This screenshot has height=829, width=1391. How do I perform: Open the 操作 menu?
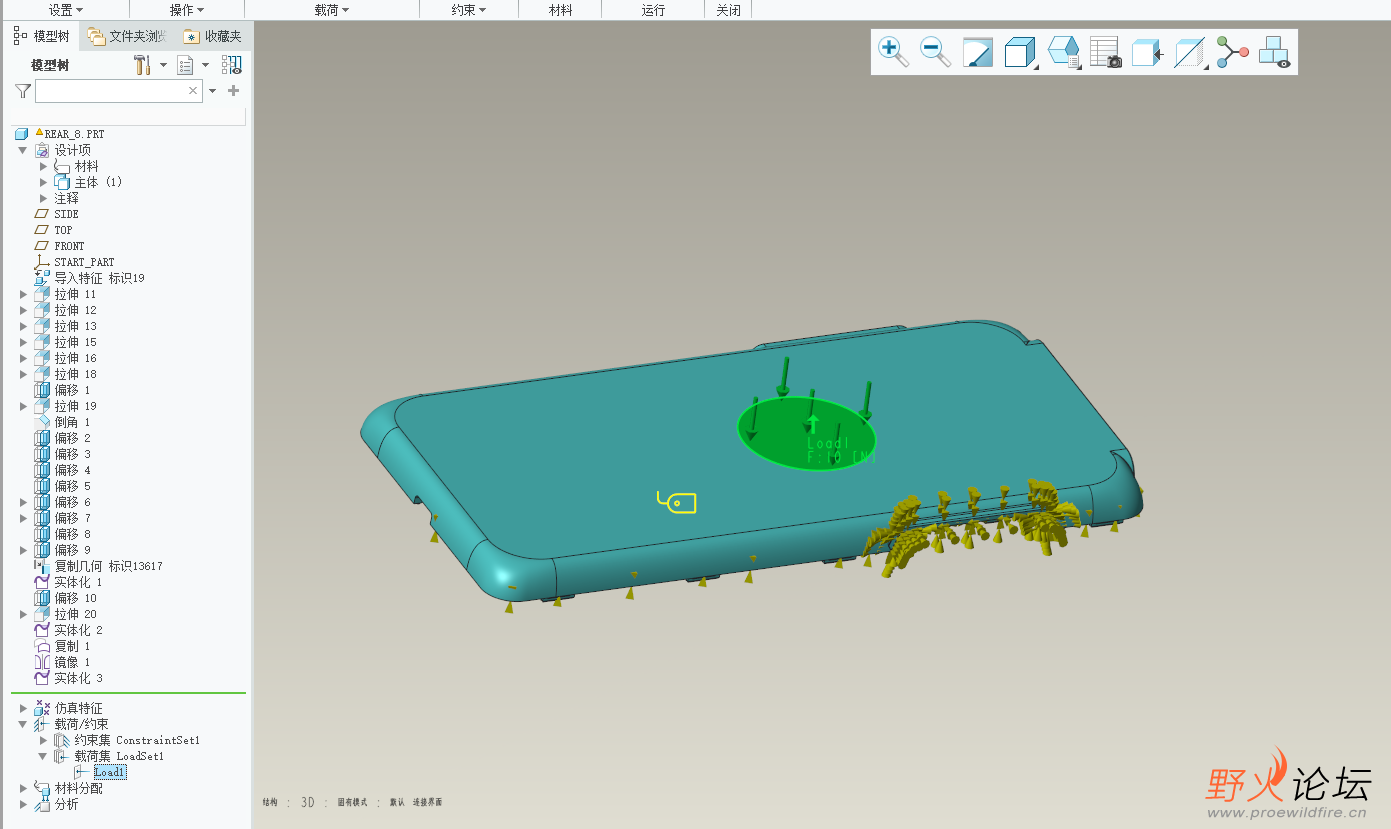[x=187, y=10]
